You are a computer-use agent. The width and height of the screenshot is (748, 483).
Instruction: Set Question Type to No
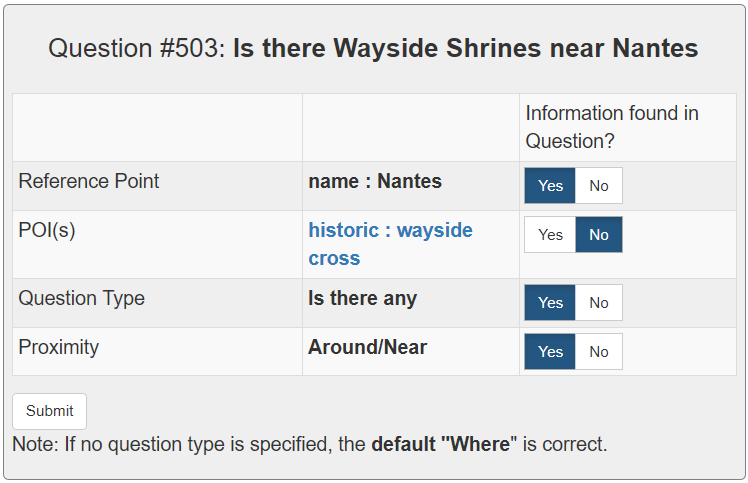(x=599, y=303)
